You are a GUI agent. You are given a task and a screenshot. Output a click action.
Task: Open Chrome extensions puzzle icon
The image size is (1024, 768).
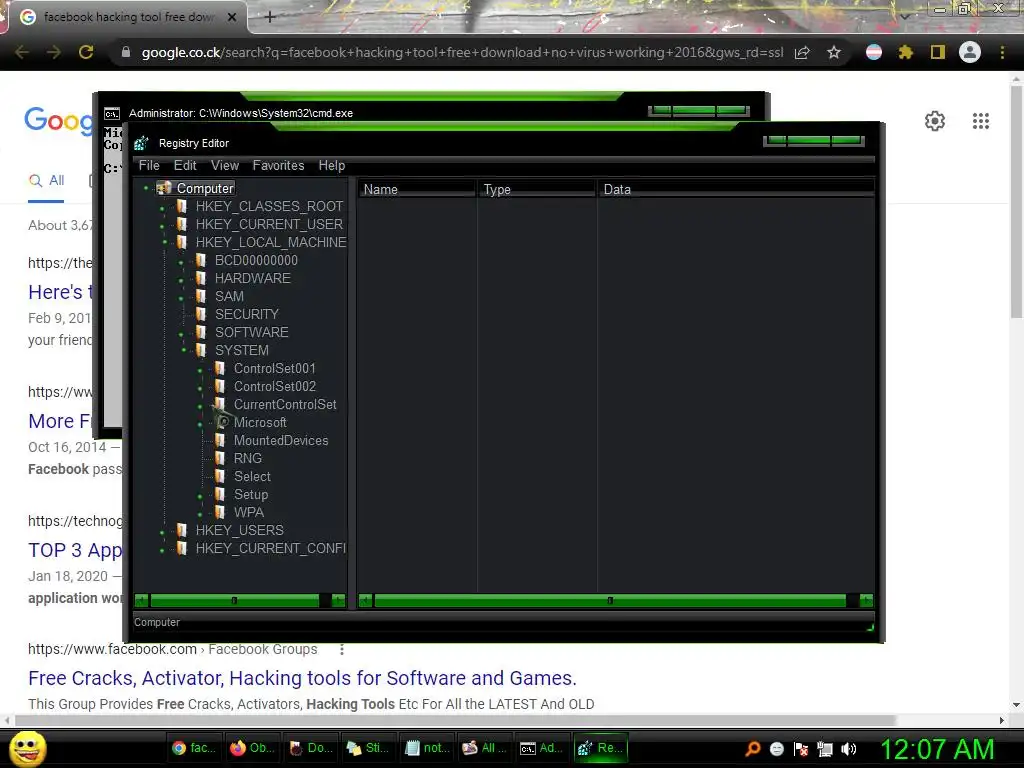point(905,52)
